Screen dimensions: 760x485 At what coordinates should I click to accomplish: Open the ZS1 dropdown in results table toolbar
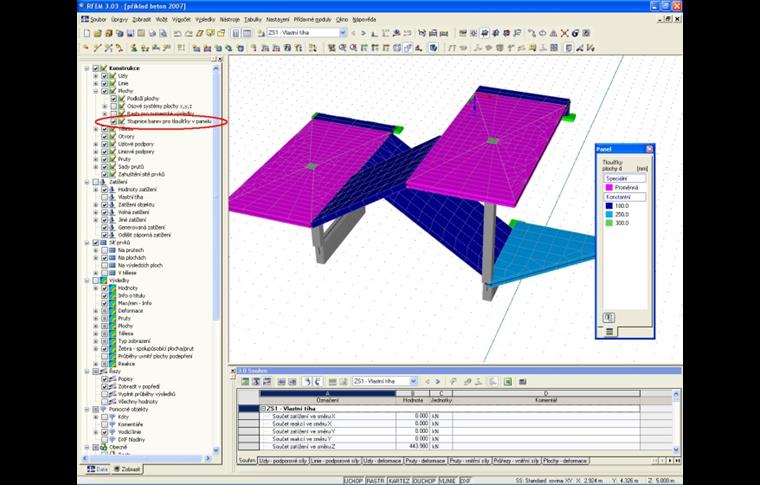click(413, 381)
